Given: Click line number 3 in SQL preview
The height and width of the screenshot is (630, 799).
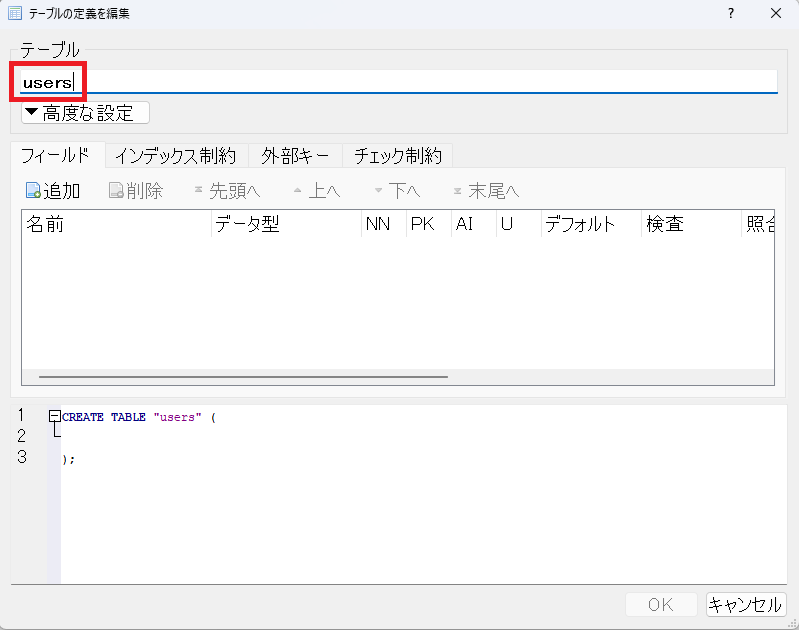Looking at the screenshot, I should 21,457.
